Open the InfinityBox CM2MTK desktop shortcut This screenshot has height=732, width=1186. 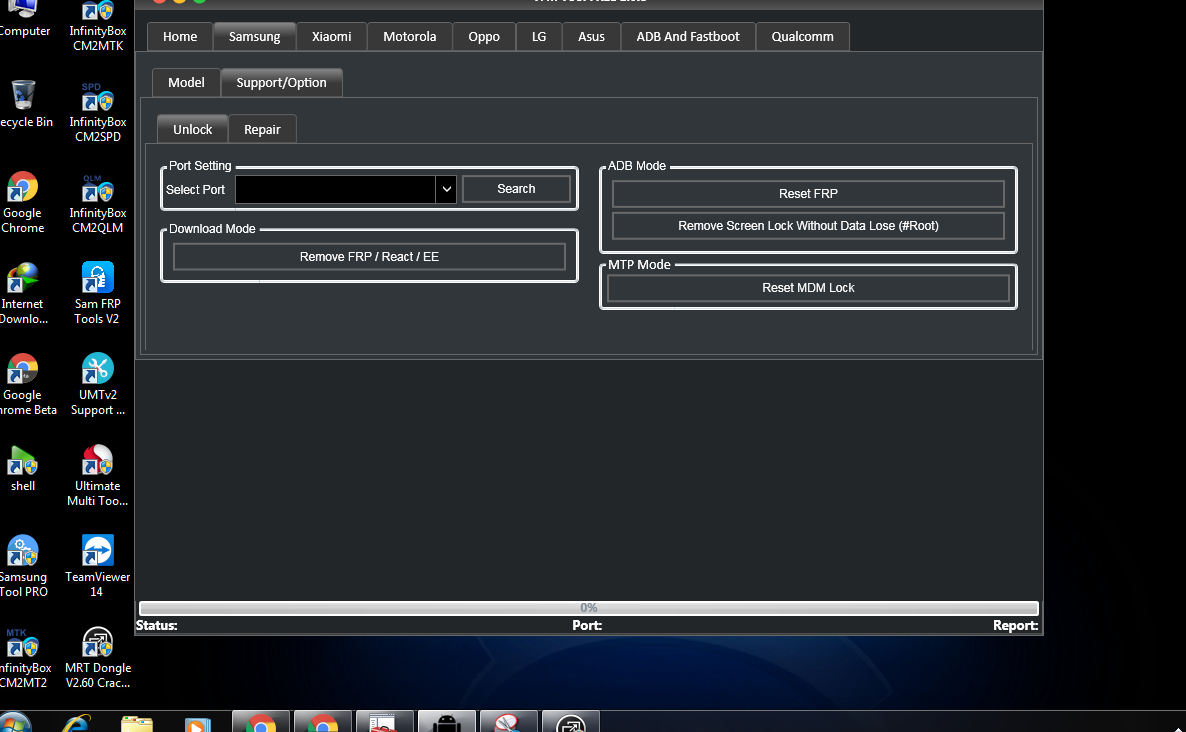(98, 26)
